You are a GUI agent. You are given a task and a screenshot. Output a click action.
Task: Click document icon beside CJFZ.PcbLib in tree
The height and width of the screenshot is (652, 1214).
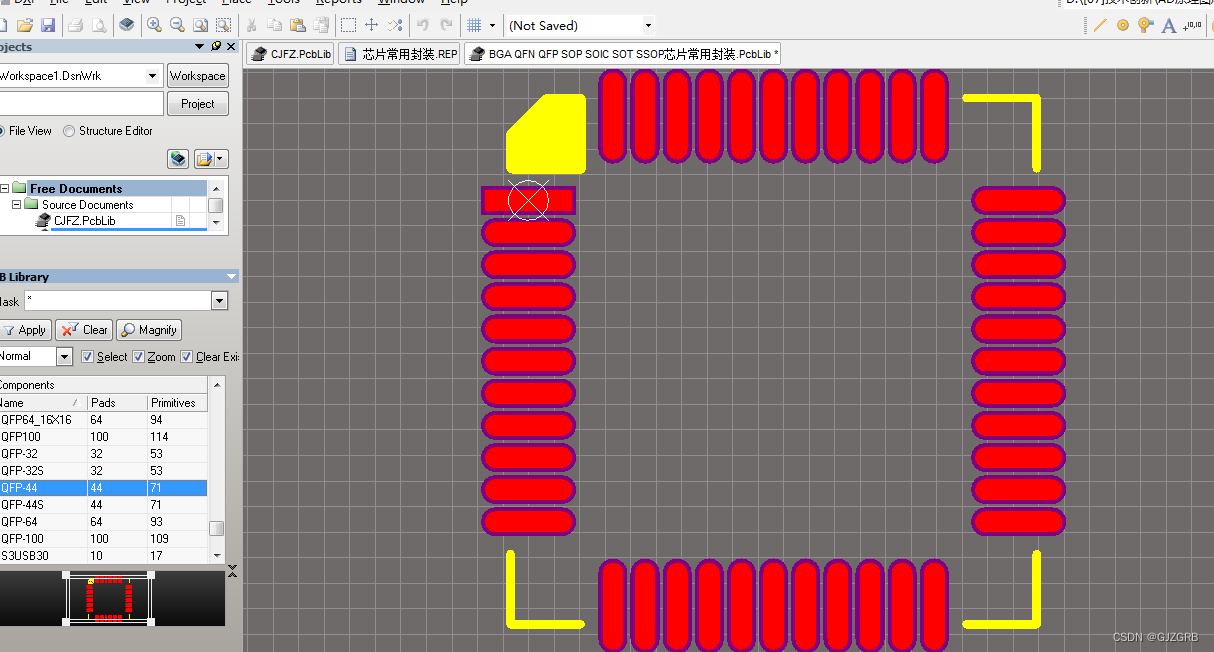(x=181, y=220)
